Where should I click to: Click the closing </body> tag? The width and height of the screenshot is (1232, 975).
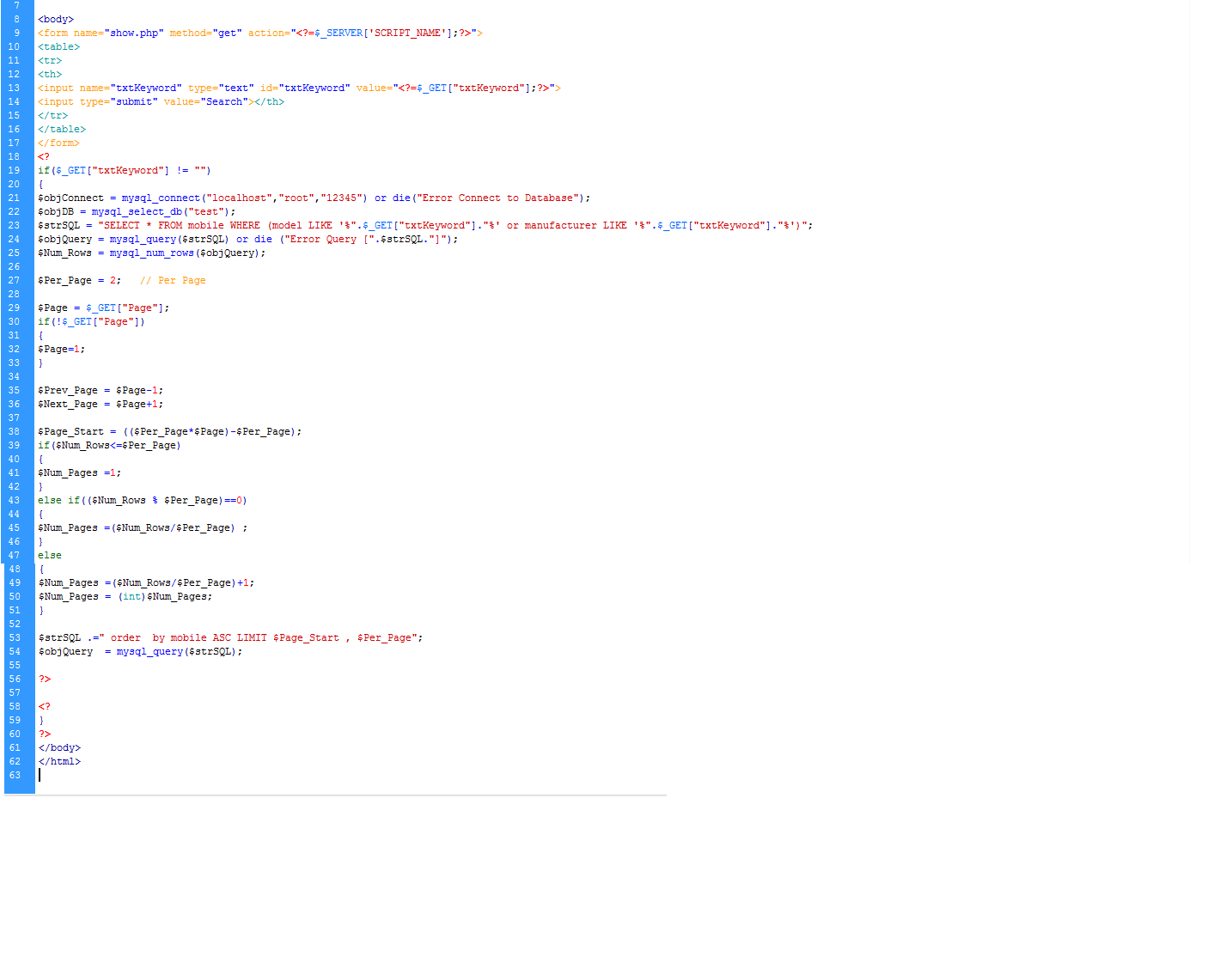tap(59, 747)
